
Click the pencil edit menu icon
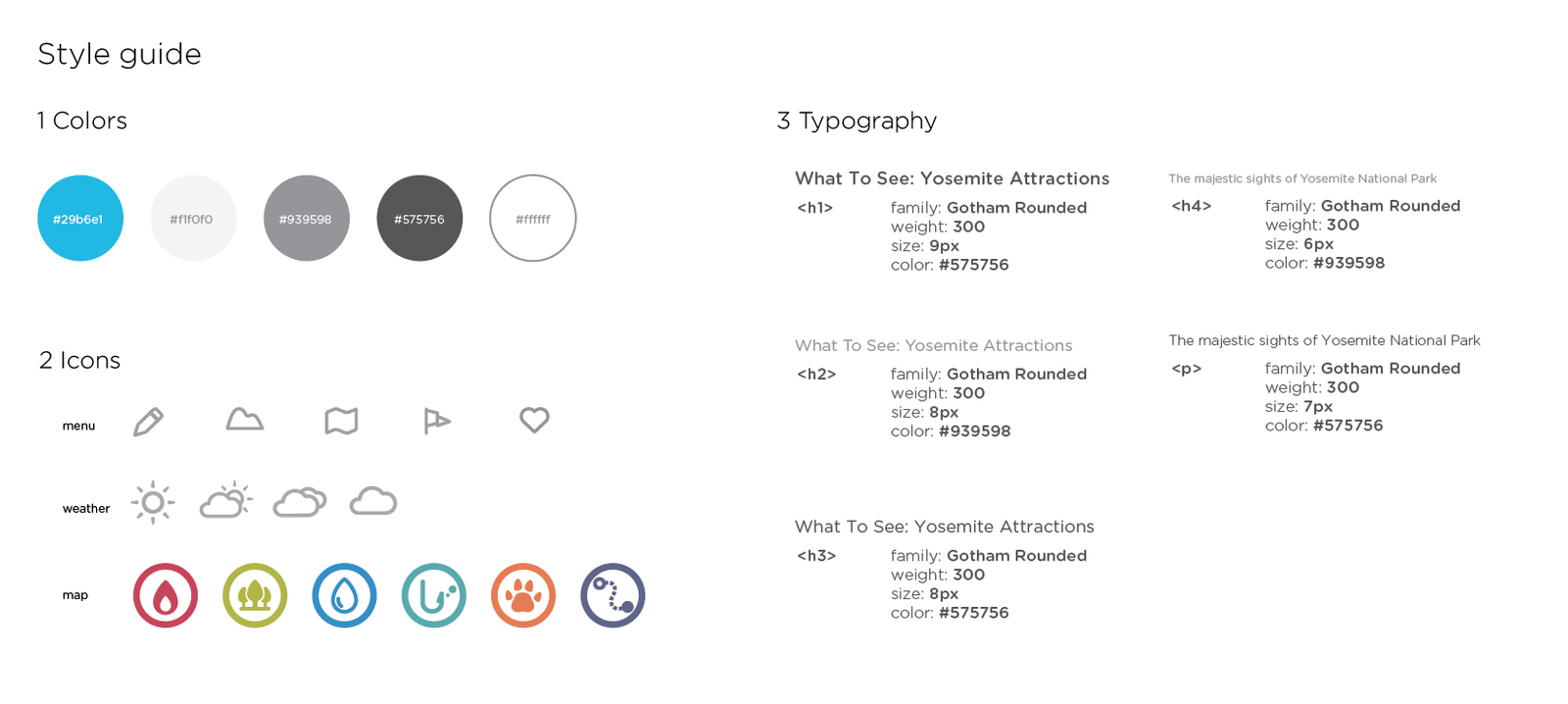tap(148, 422)
